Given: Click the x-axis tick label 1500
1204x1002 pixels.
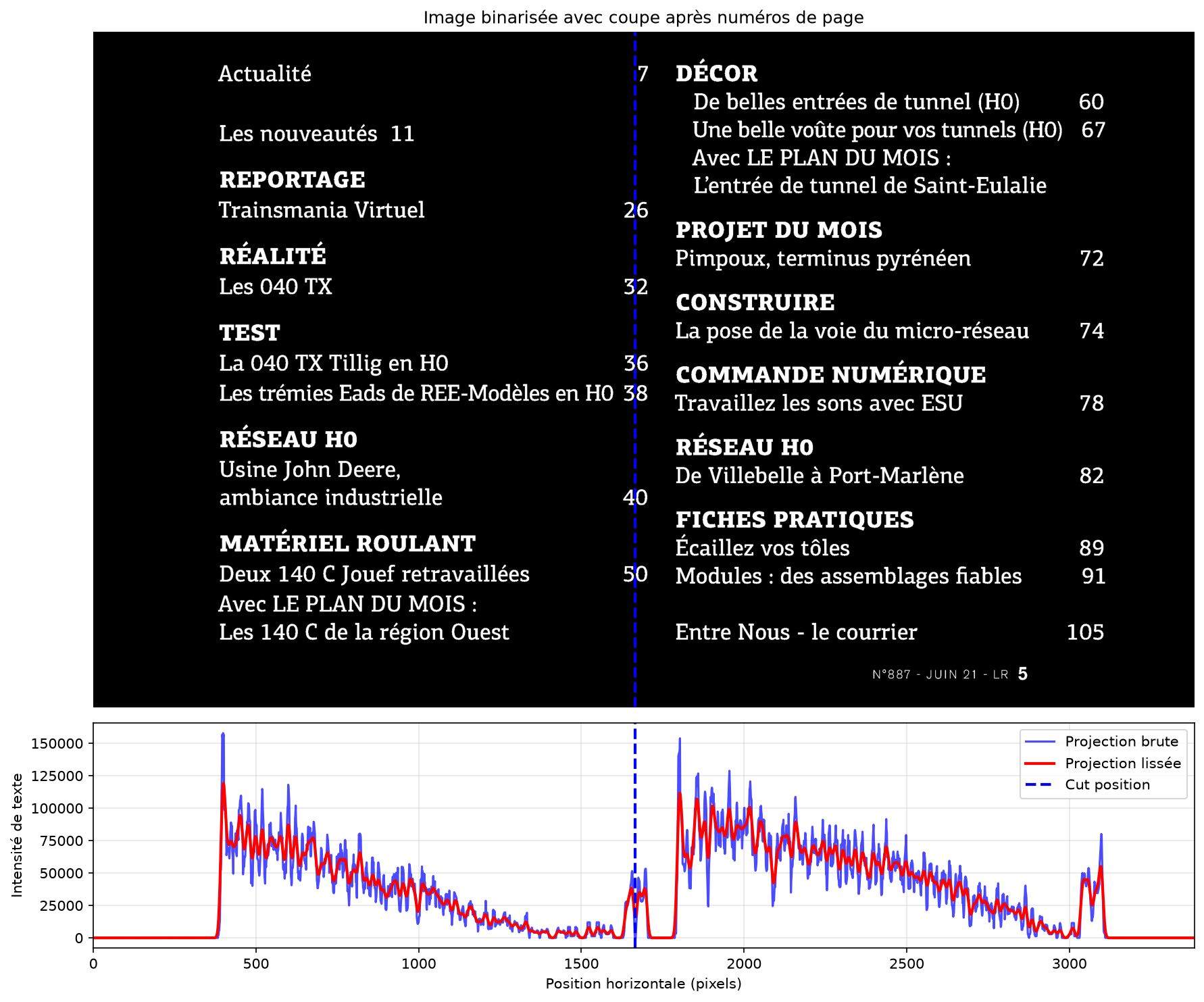Looking at the screenshot, I should point(582,964).
